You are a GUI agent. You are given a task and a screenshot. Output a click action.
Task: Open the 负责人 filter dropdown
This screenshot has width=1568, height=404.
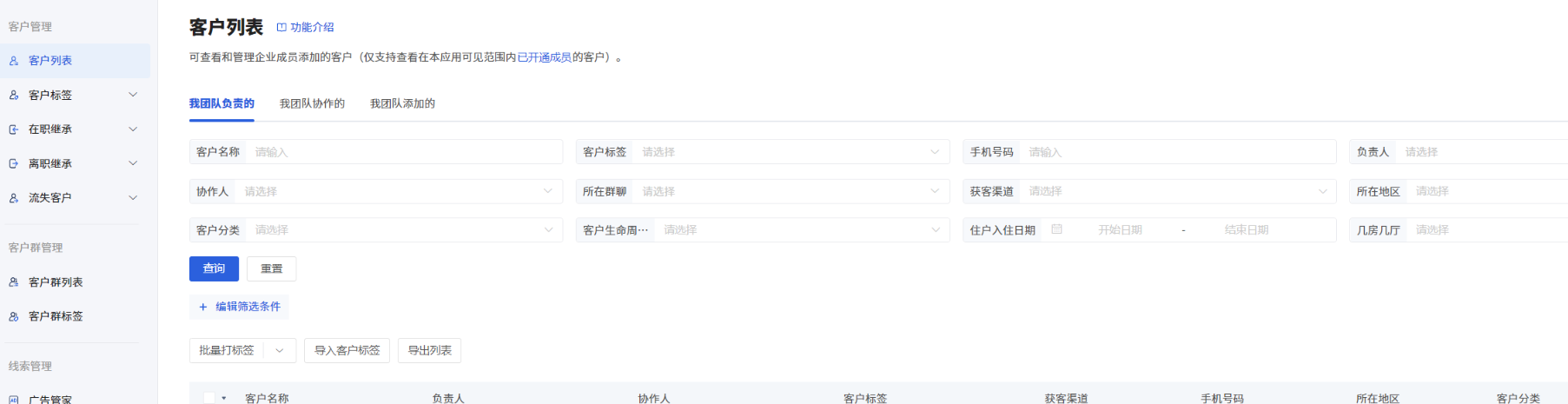click(x=1459, y=152)
